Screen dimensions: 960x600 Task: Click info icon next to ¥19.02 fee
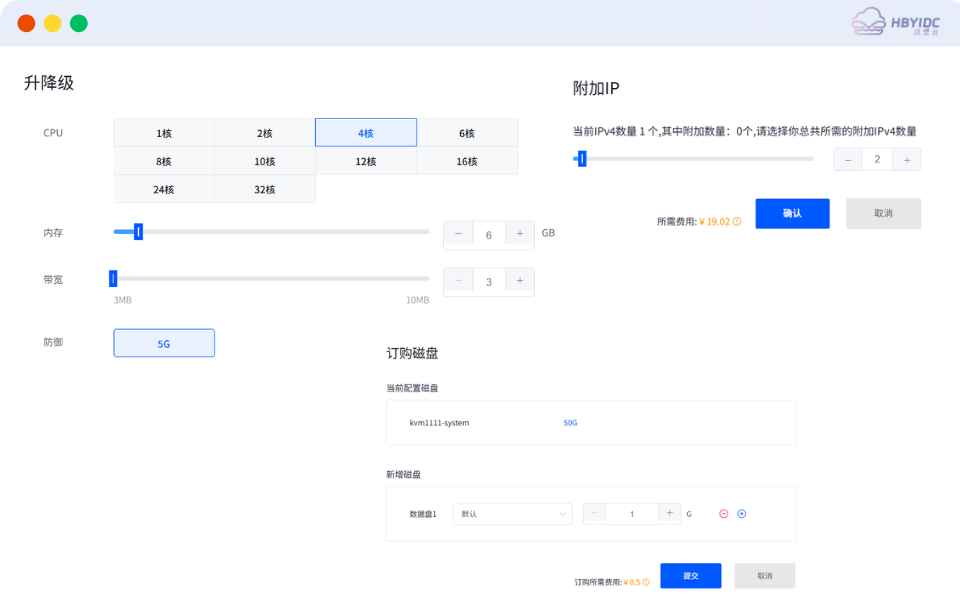point(737,222)
